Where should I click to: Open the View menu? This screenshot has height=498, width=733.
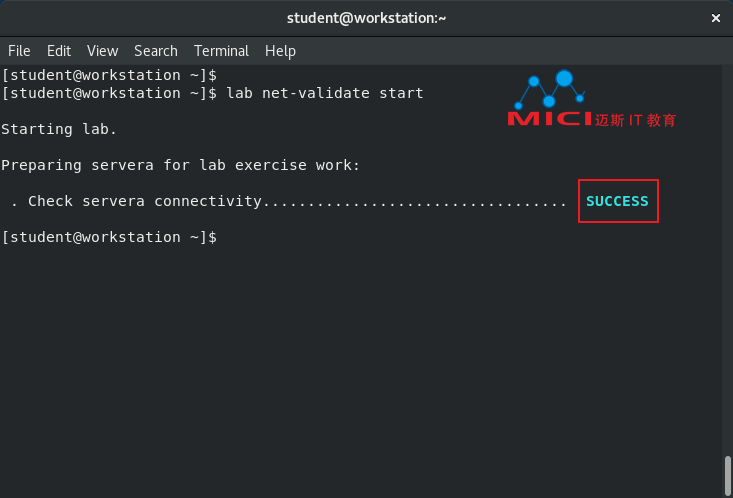(102, 51)
